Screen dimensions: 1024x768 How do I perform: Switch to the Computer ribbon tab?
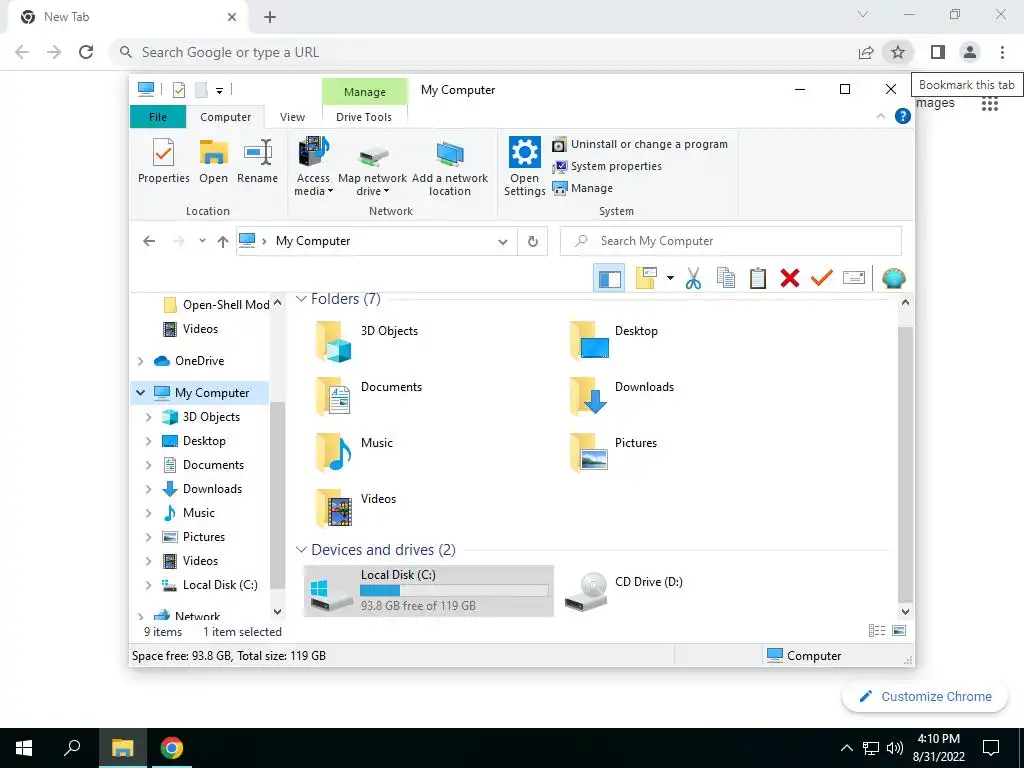(x=225, y=117)
